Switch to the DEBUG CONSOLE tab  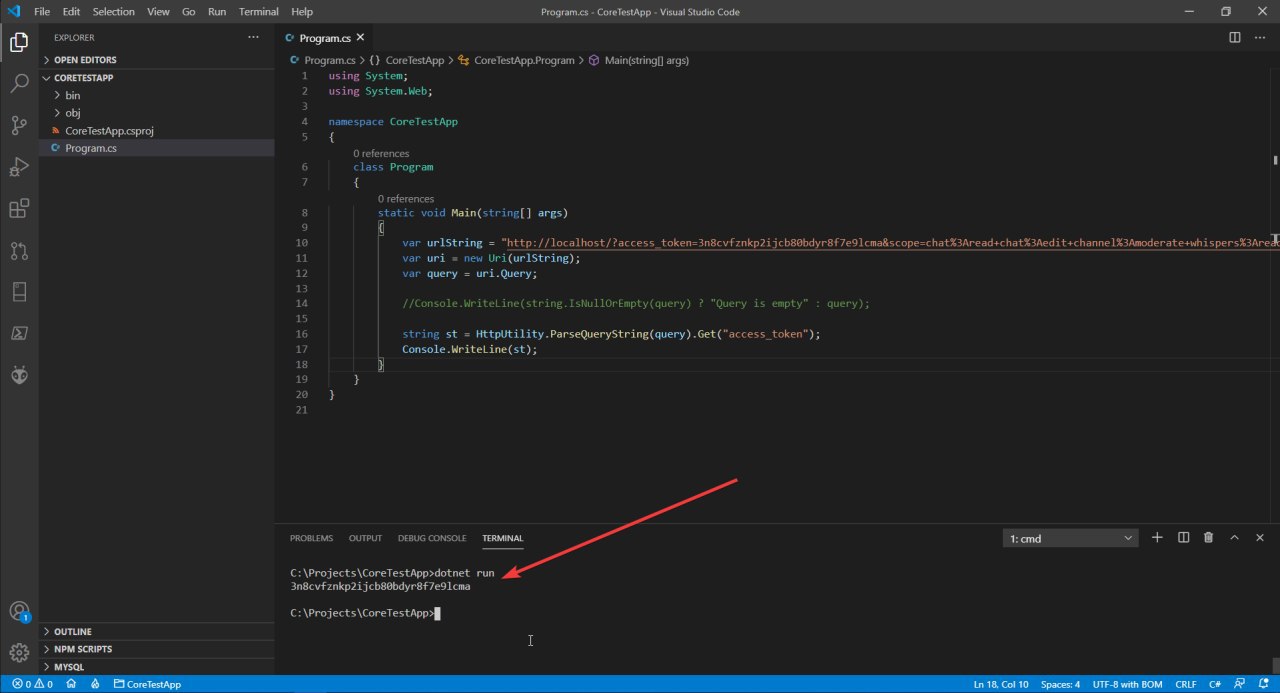pos(432,538)
